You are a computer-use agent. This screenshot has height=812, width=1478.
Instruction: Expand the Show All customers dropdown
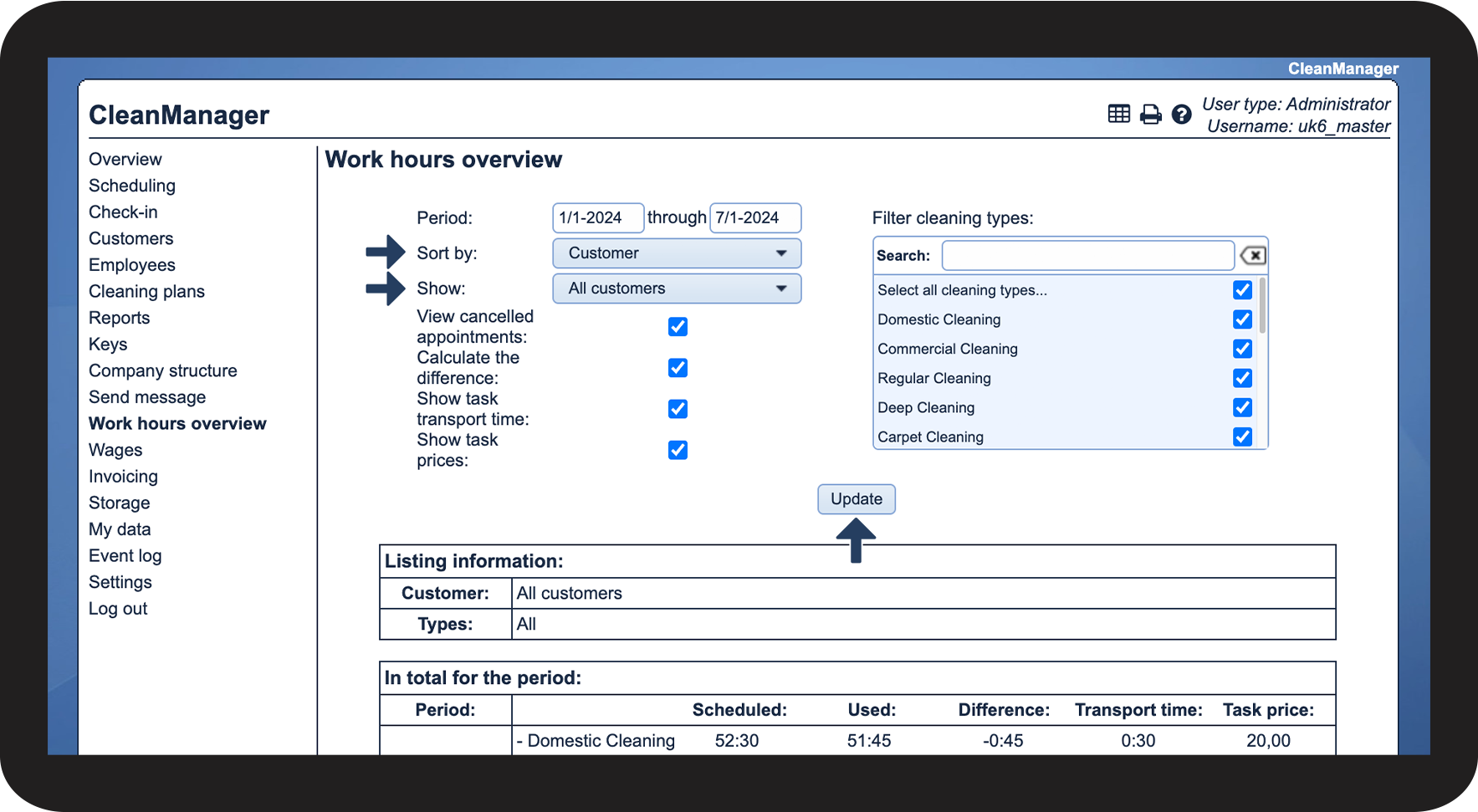click(677, 289)
